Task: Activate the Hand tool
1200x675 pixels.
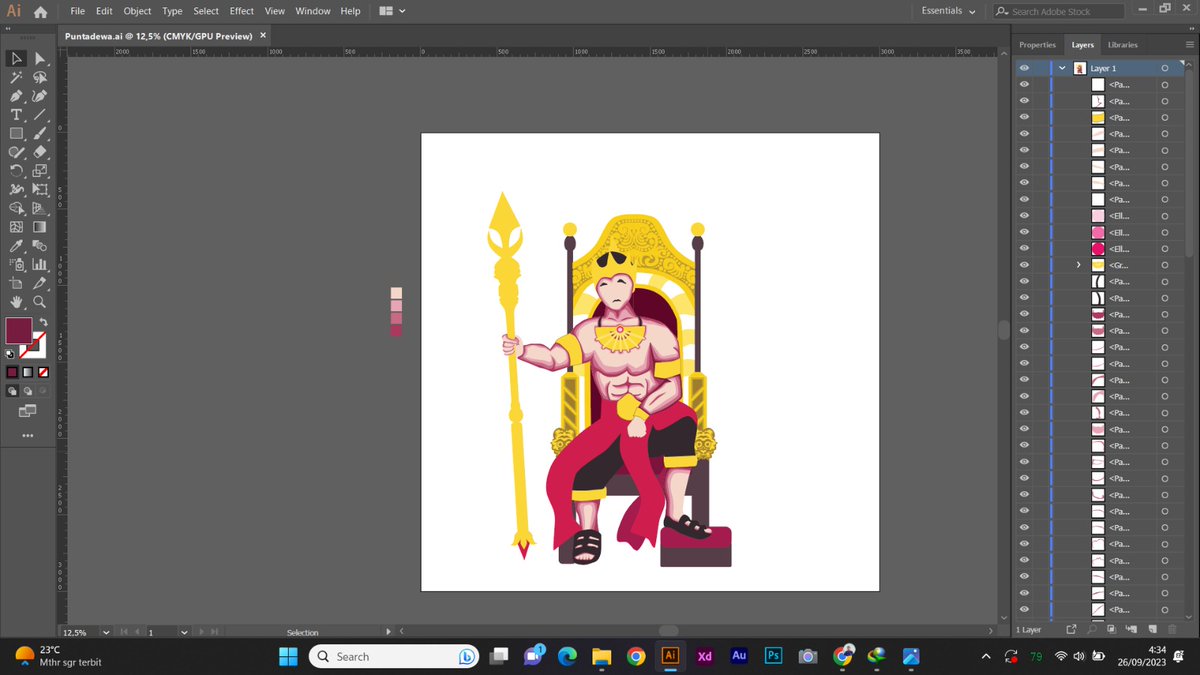Action: click(x=17, y=302)
